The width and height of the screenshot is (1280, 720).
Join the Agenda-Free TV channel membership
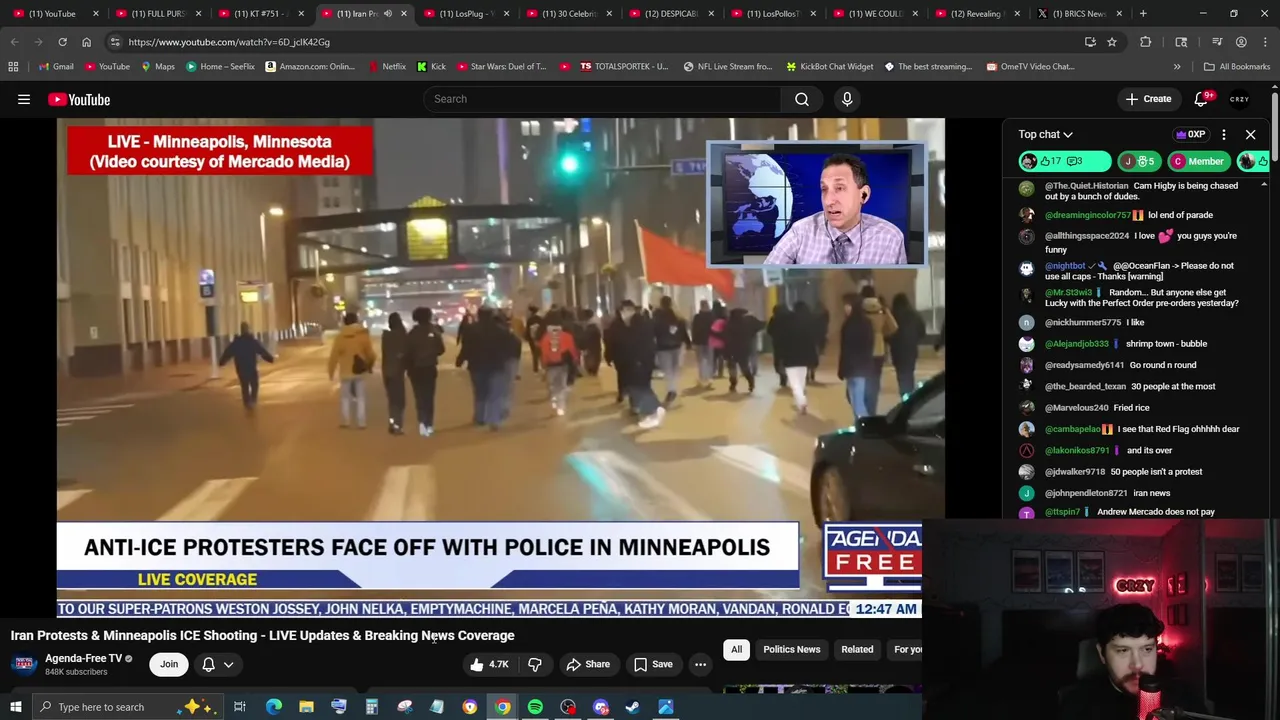[x=169, y=664]
